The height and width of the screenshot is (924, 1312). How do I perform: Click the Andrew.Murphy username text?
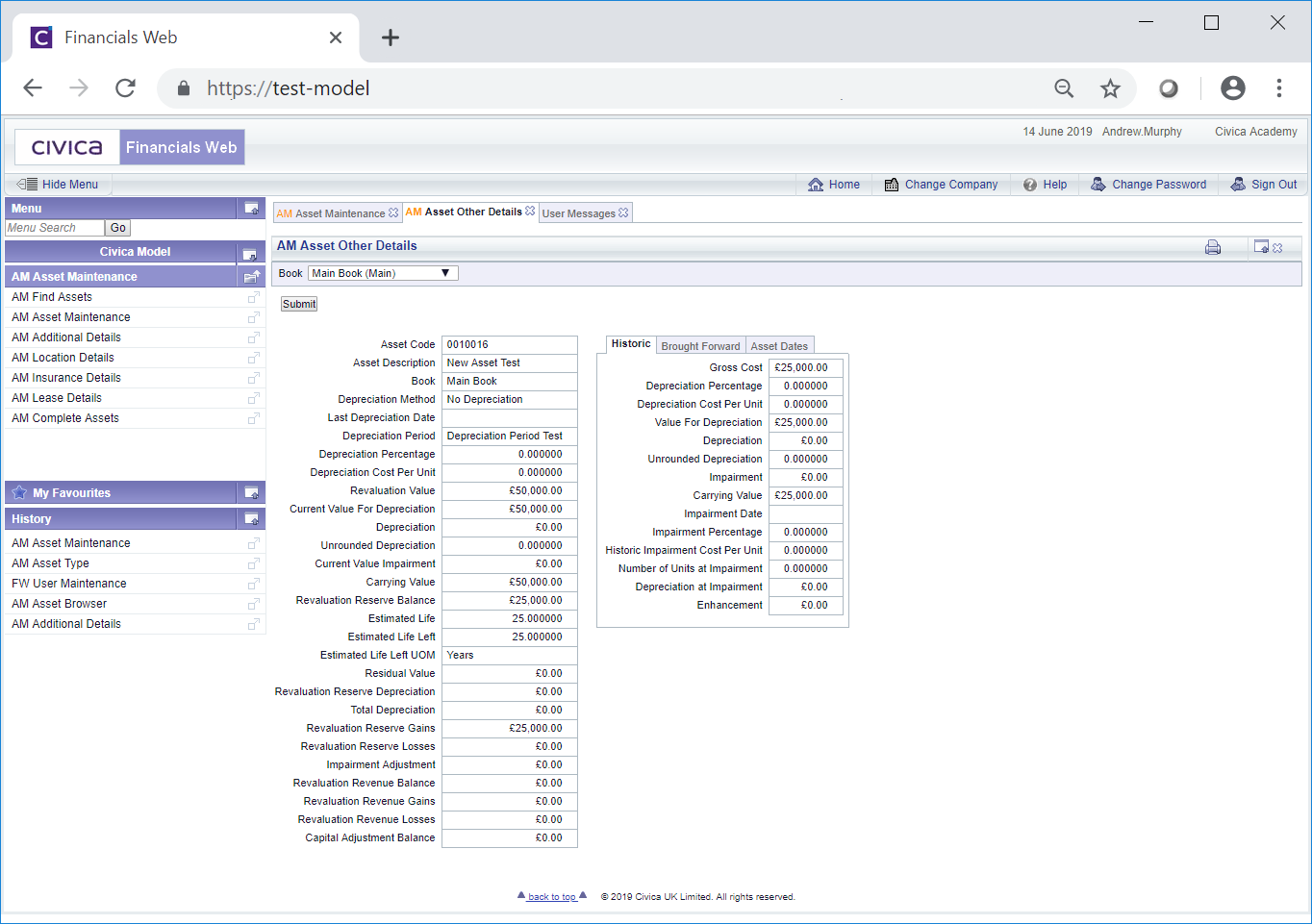click(x=1142, y=132)
